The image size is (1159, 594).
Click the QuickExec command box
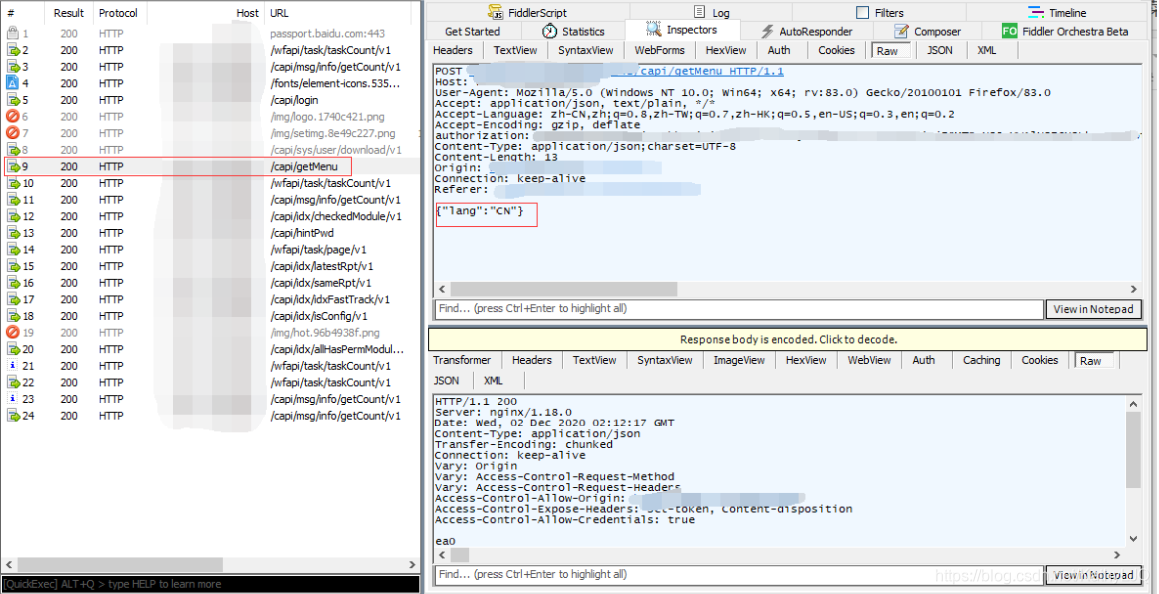[x=210, y=584]
